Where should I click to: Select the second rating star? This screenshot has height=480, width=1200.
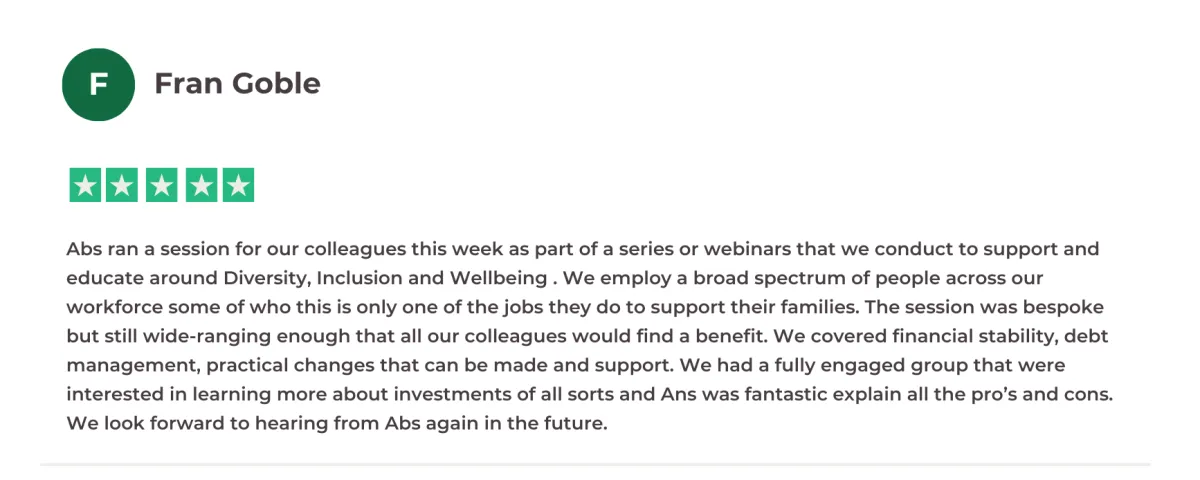(x=123, y=185)
